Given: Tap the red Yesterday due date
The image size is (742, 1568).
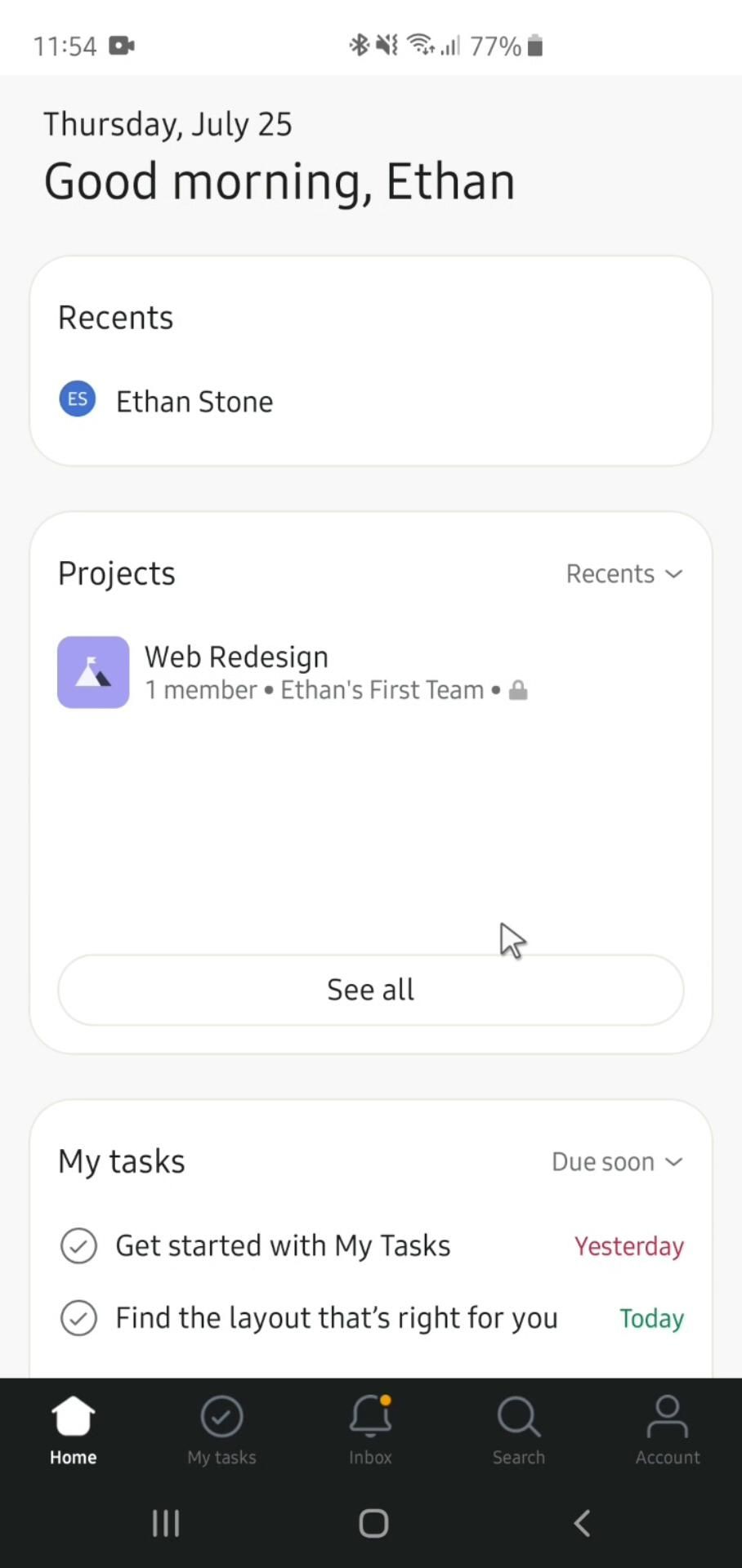Looking at the screenshot, I should click(628, 1247).
